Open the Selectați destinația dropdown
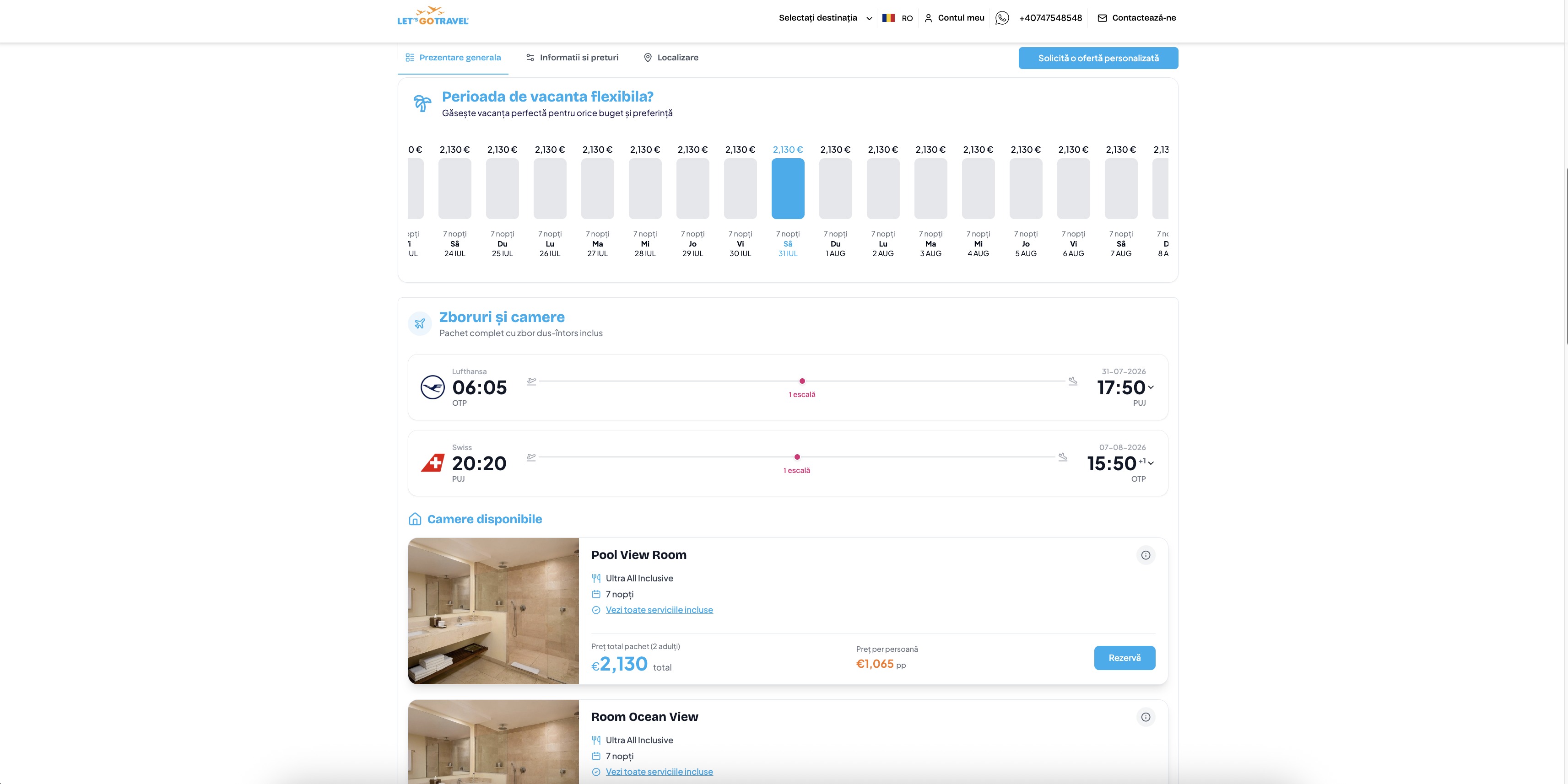Viewport: 1568px width, 784px height. tap(825, 18)
